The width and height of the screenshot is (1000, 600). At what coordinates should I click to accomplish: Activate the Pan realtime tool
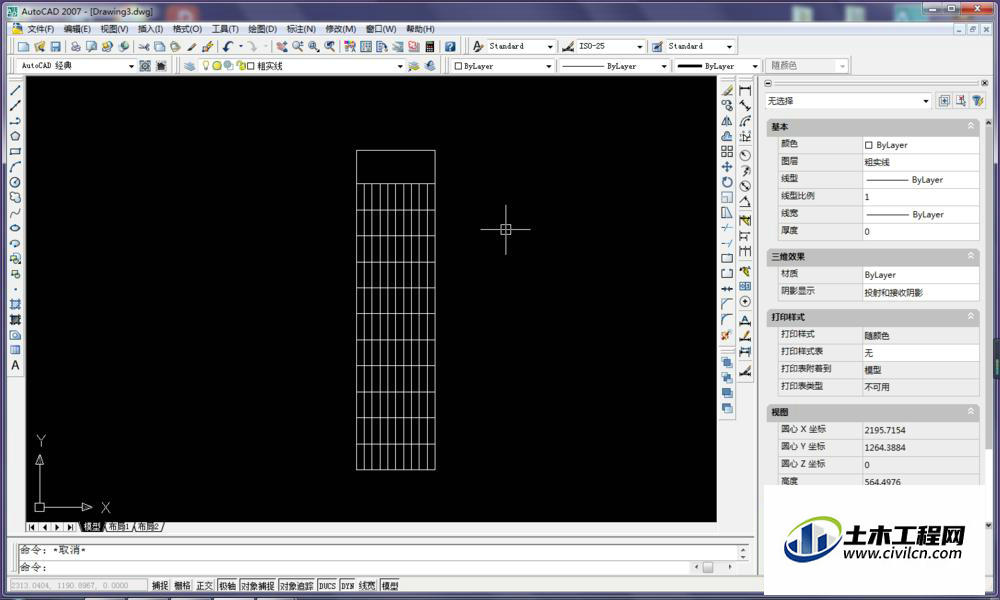pos(282,47)
